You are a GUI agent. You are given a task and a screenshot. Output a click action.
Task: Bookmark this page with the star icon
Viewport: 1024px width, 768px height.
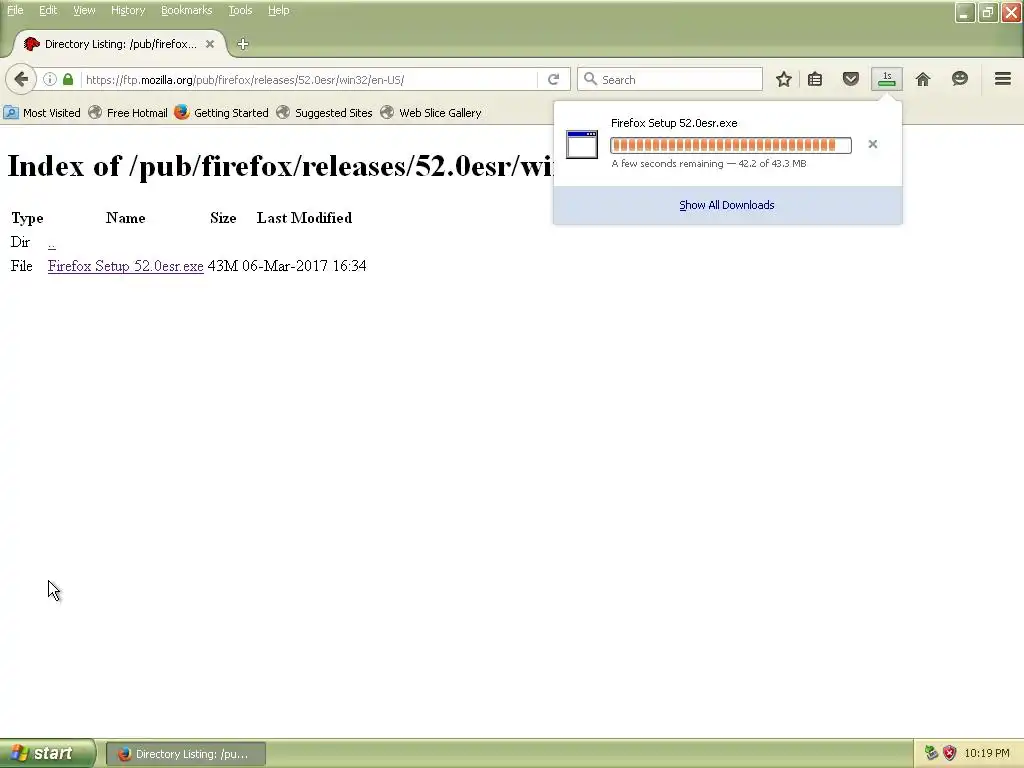(784, 80)
